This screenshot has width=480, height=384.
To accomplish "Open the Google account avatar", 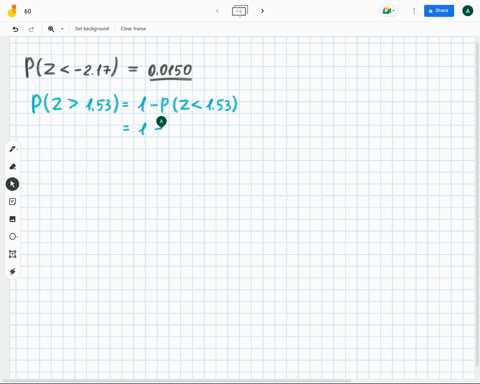I will click(x=468, y=11).
